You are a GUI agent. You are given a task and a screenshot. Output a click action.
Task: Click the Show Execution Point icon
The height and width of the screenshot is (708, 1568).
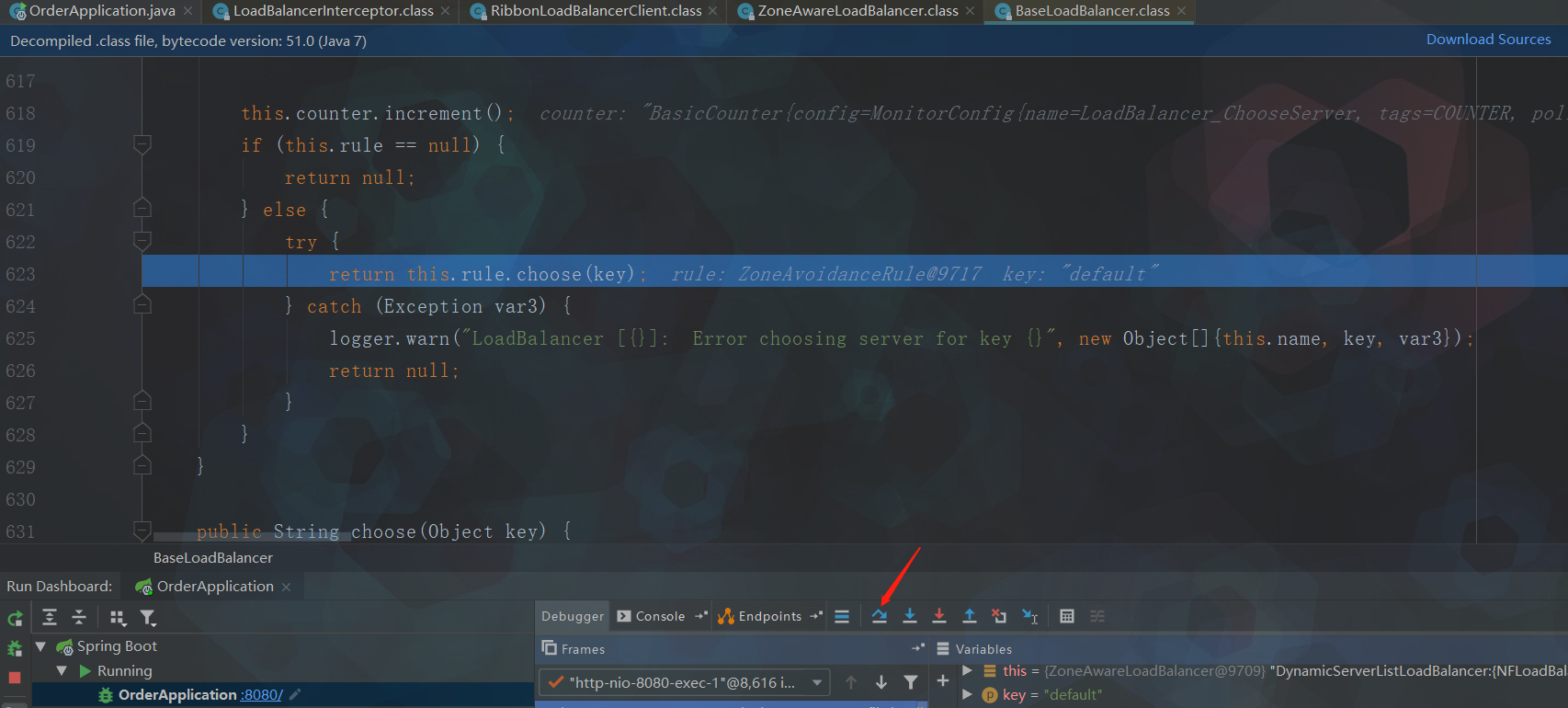[842, 616]
